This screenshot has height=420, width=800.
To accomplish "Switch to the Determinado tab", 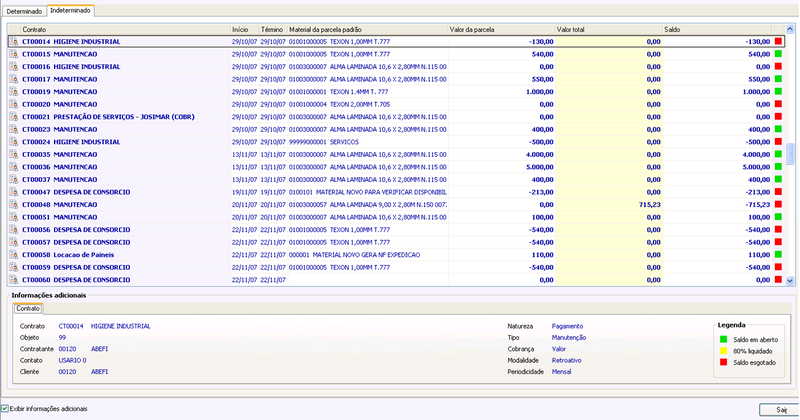I will click(24, 11).
